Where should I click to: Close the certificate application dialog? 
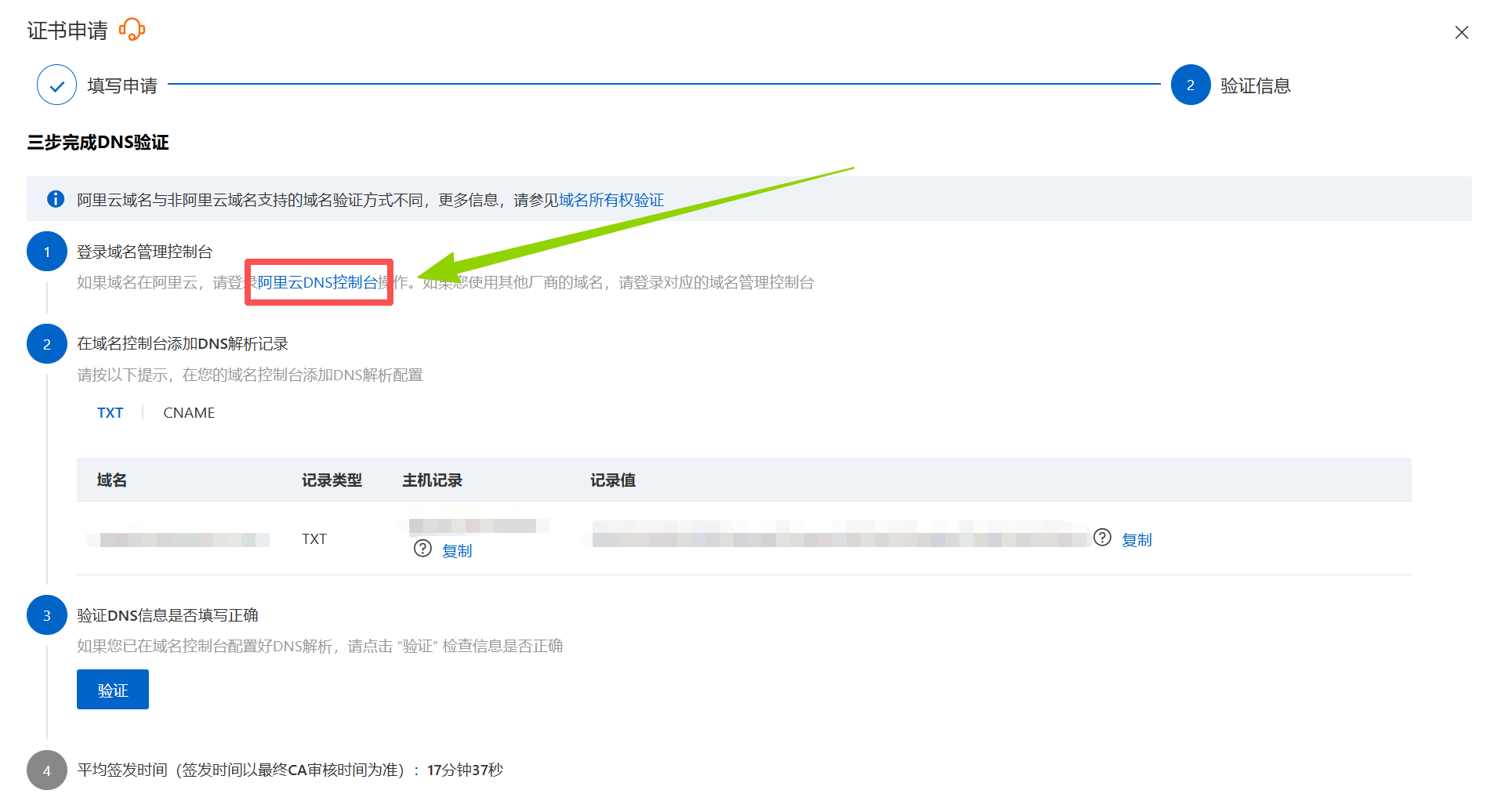(x=1461, y=32)
